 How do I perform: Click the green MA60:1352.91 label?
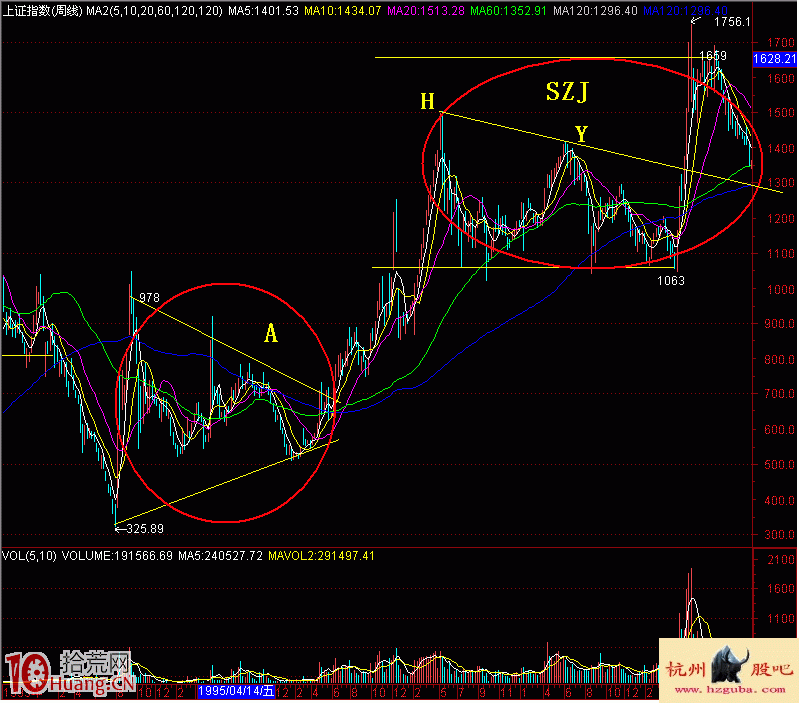(x=509, y=11)
